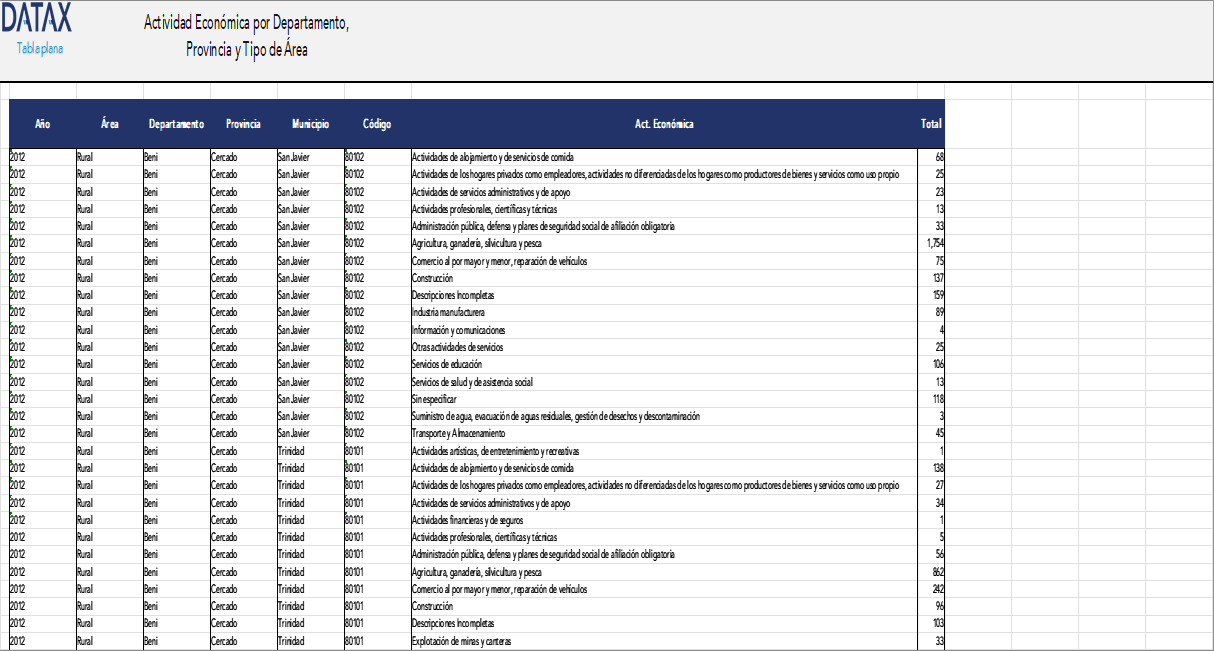The height and width of the screenshot is (651, 1214).
Task: Click the Código column header
Action: click(x=377, y=124)
